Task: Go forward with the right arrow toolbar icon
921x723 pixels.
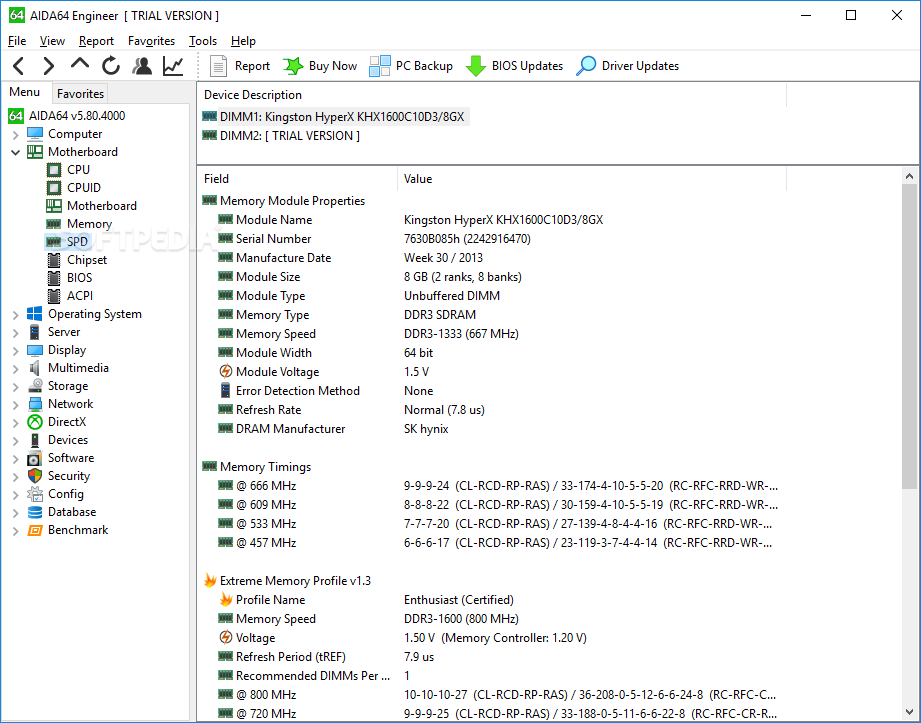Action: coord(49,66)
